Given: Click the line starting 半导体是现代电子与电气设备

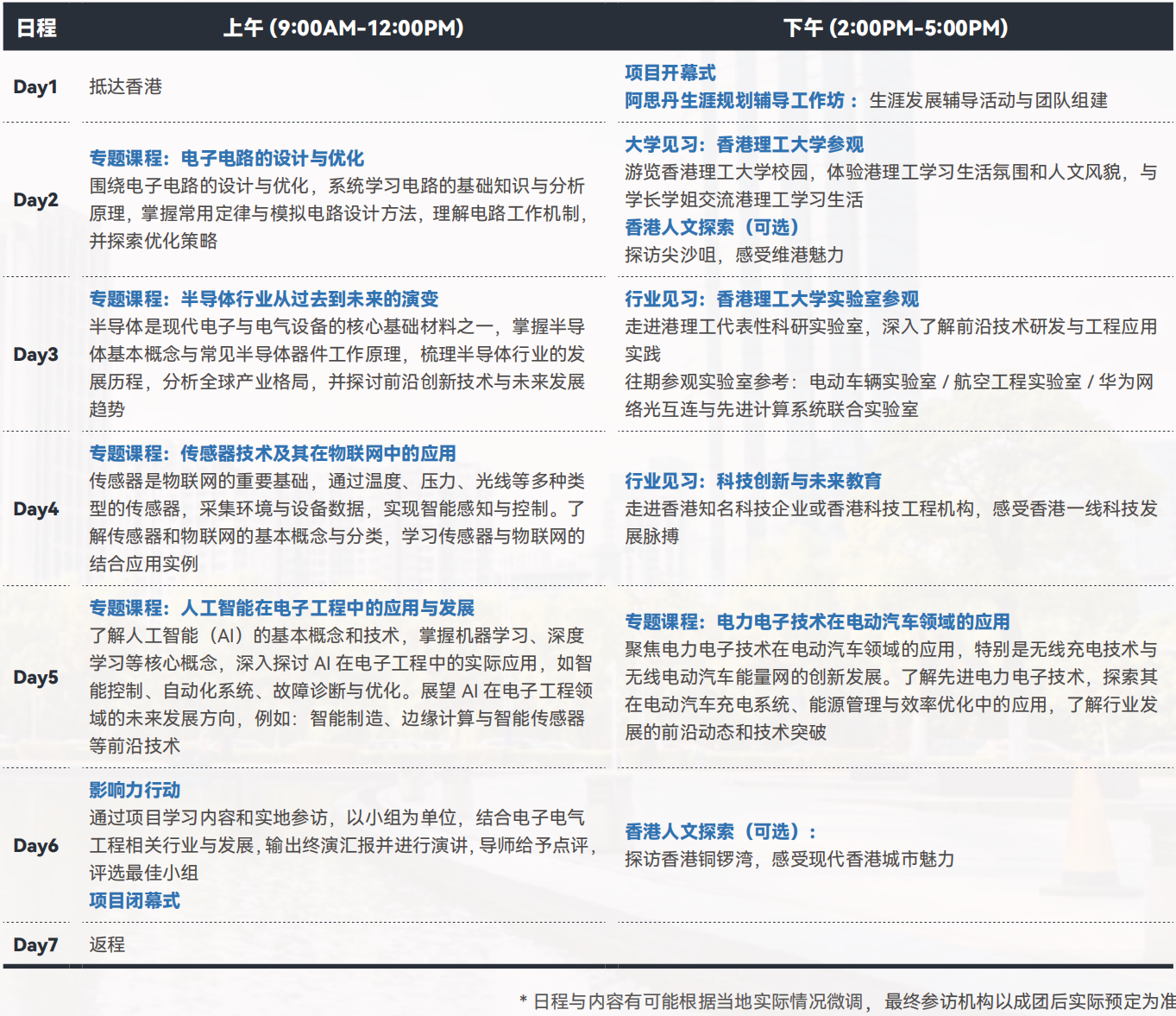Looking at the screenshot, I should pyautogui.click(x=337, y=327).
